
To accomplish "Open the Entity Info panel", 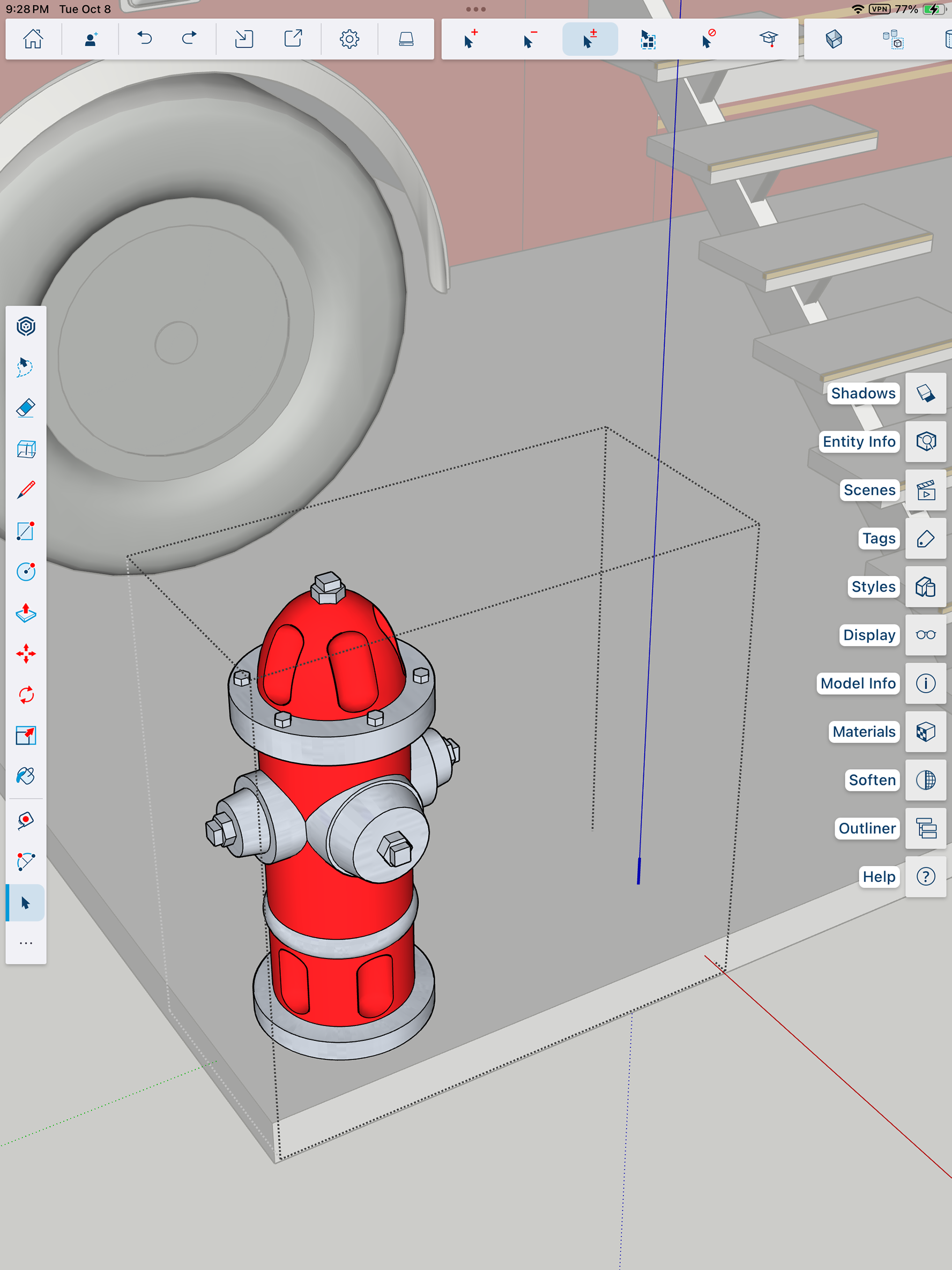I will click(x=925, y=441).
